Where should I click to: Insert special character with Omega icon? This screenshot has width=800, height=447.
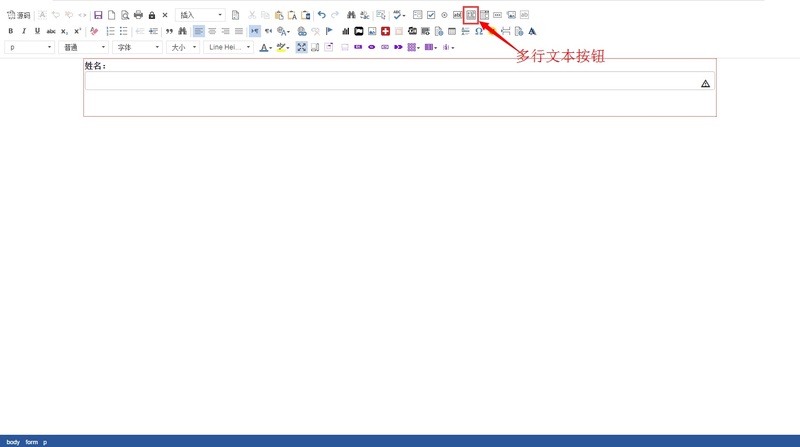(x=479, y=31)
